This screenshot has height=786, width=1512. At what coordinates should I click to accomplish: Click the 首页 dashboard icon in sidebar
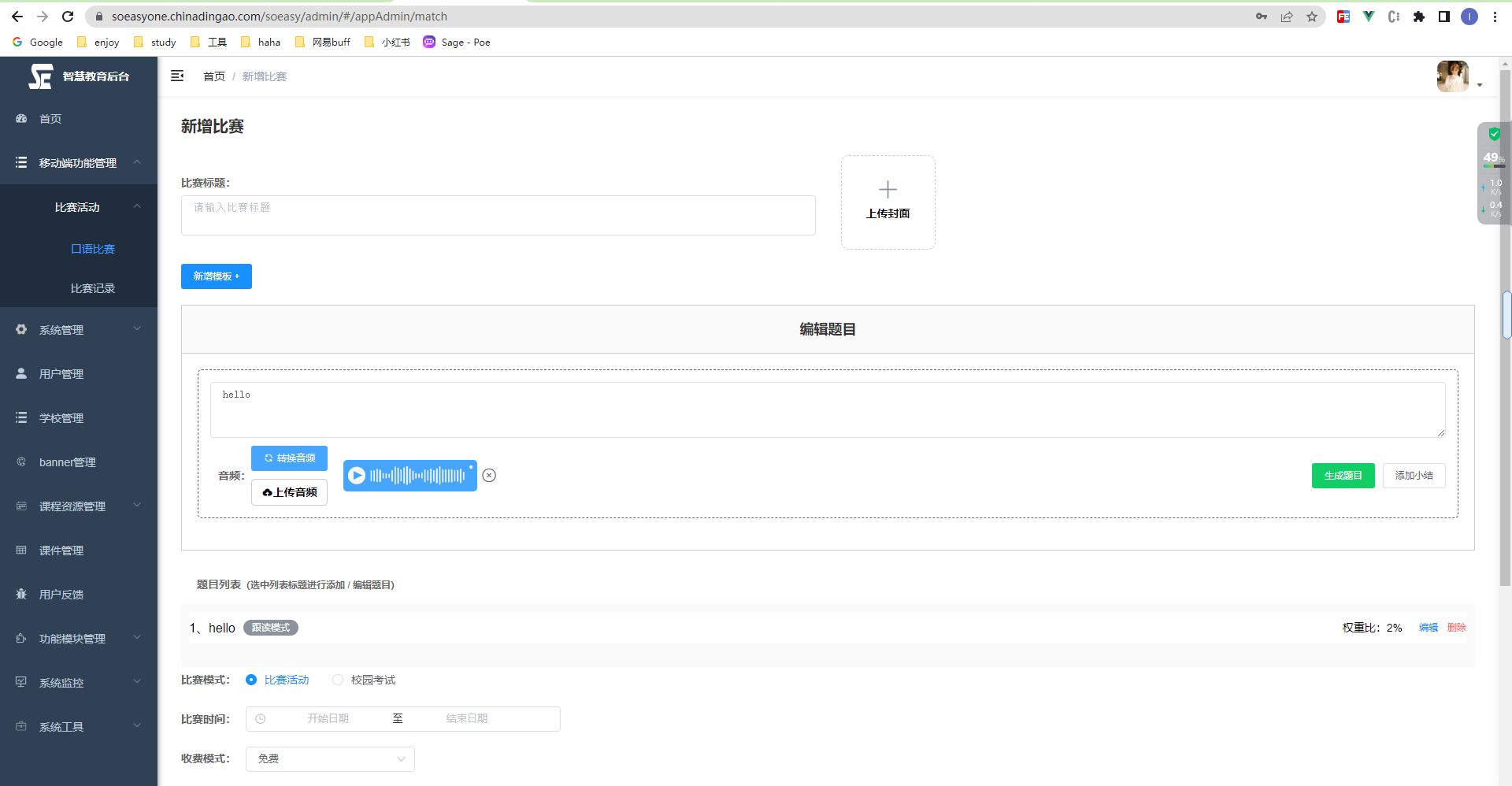[21, 118]
